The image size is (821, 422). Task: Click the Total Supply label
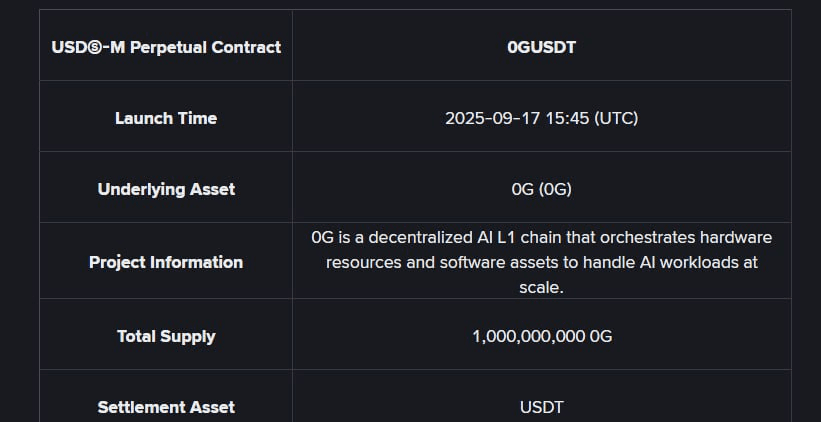(x=166, y=336)
